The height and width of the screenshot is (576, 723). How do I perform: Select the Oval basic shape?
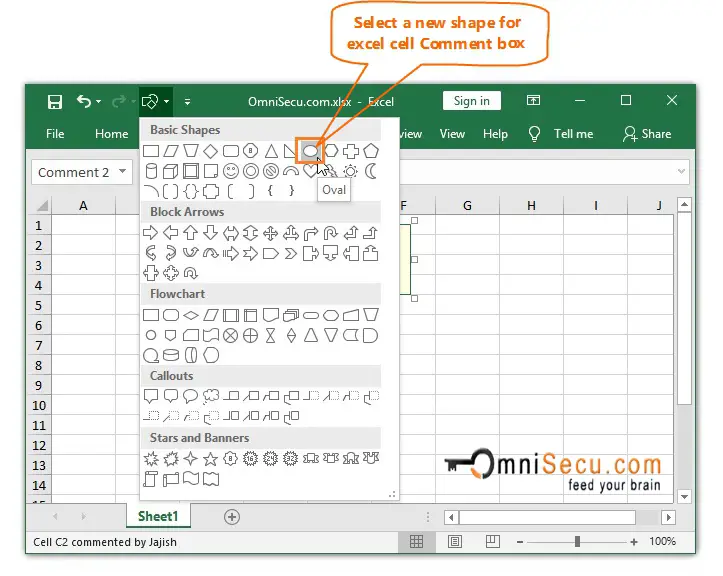coord(310,151)
